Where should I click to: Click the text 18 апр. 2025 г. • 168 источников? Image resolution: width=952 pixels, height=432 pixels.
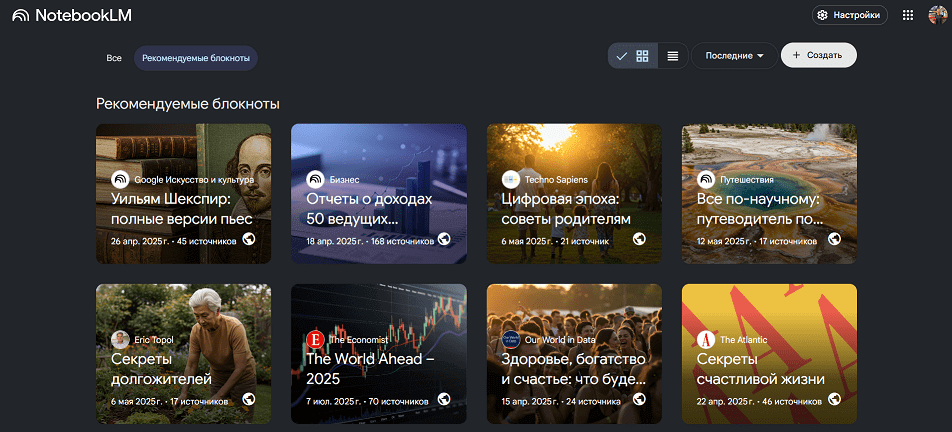pyautogui.click(x=370, y=241)
